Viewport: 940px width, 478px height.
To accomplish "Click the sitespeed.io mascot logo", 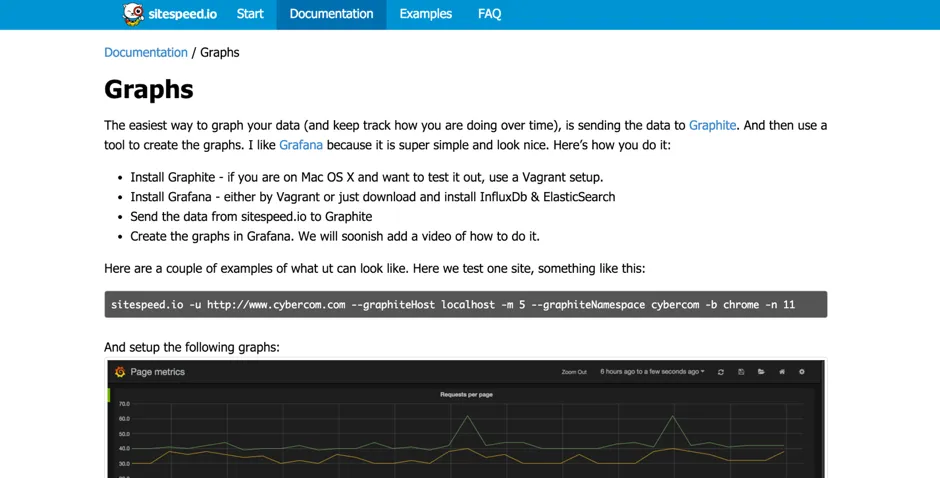I will pyautogui.click(x=133, y=14).
